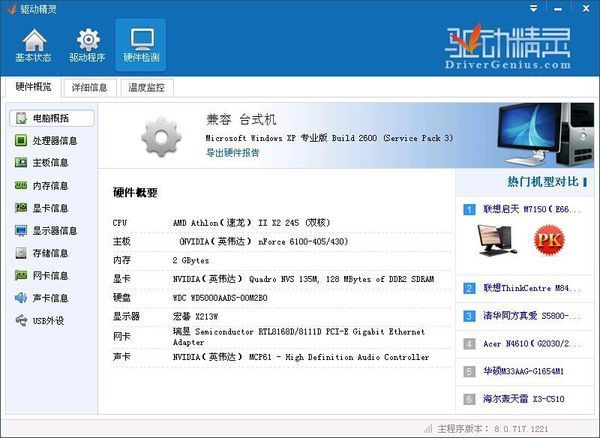
Task: Click the 主板信息 board icon
Action: 21,163
